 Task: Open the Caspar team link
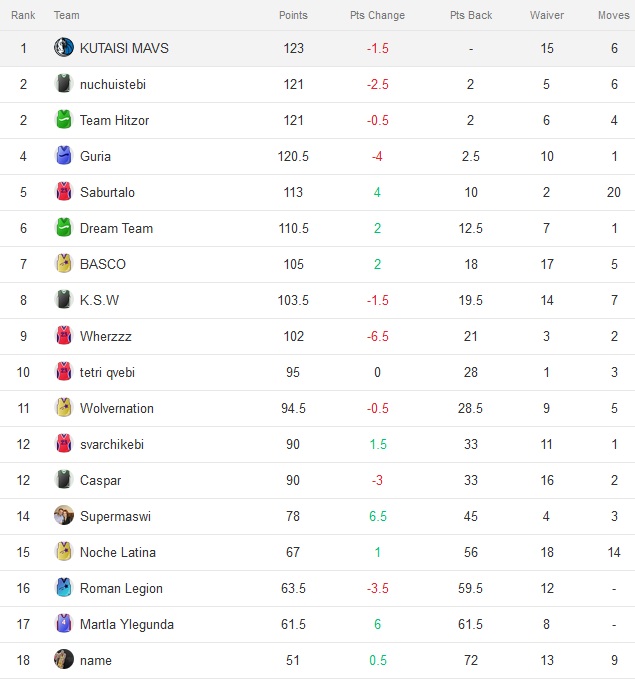tap(100, 480)
